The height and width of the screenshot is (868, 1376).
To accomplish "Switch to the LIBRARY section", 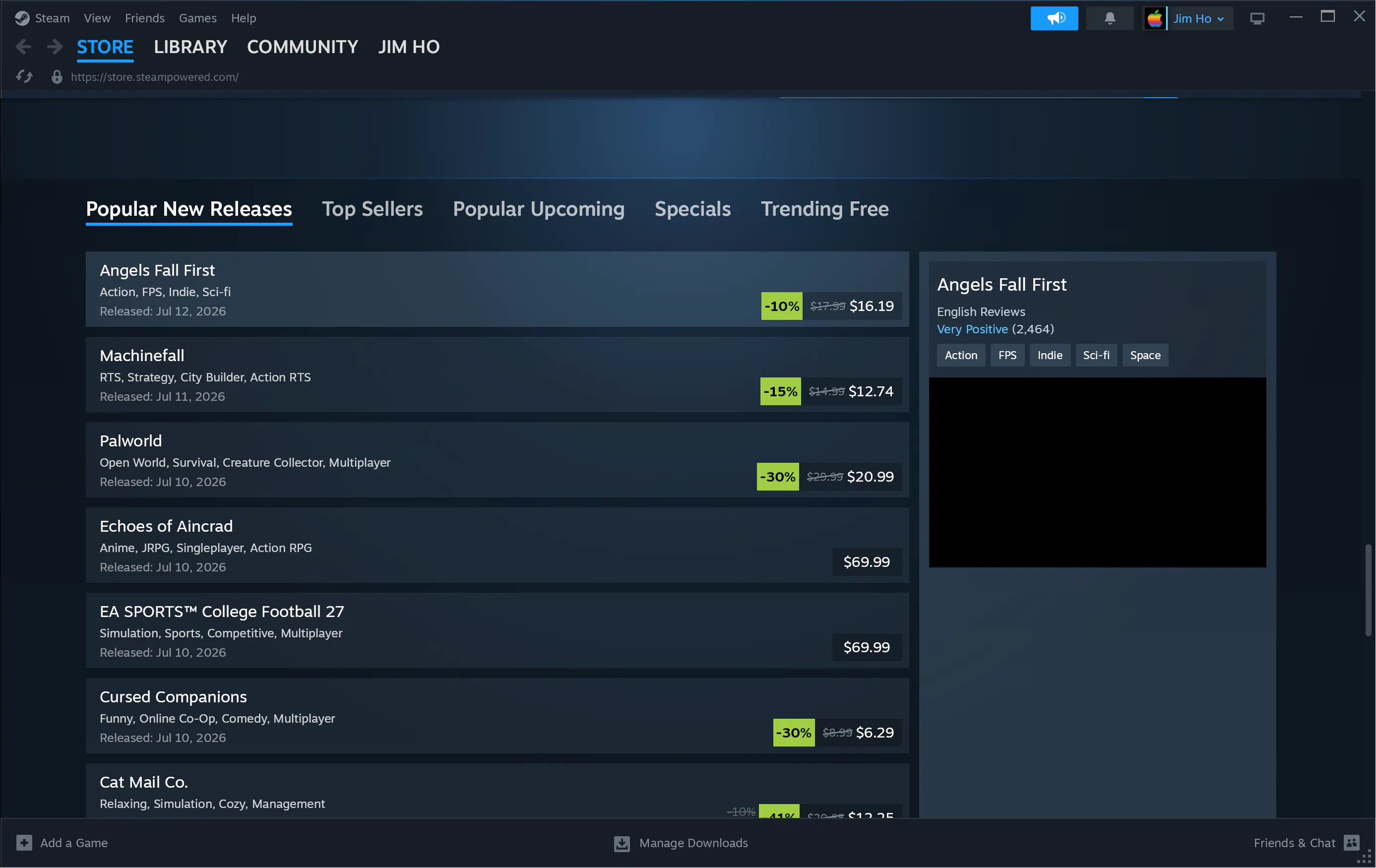I will coord(190,47).
